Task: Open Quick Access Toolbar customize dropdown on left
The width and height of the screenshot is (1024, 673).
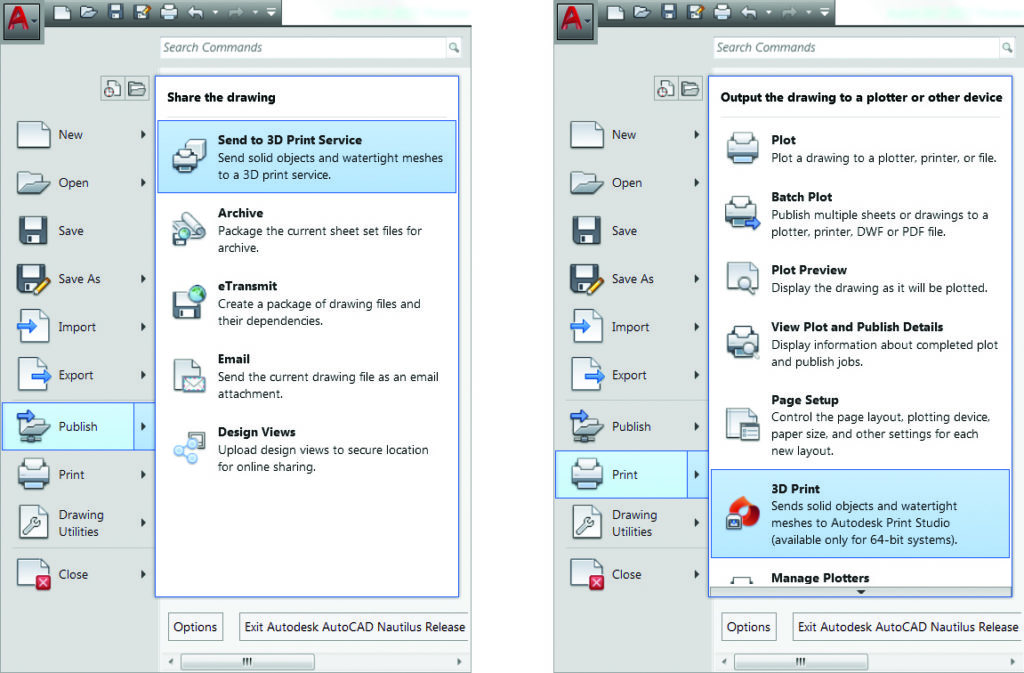Action: click(x=271, y=12)
